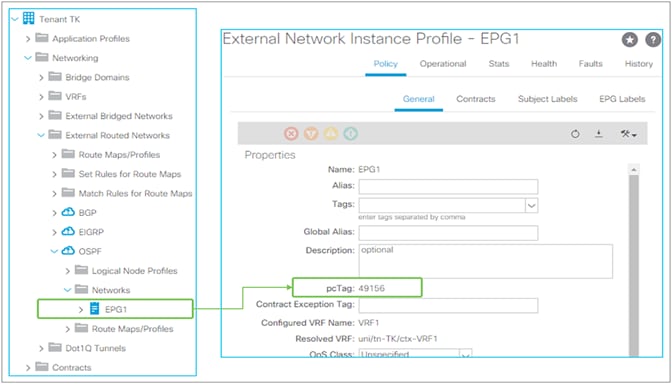Screen dimensions: 672x384
Task: Click the warning faults green icon
Action: (351, 134)
